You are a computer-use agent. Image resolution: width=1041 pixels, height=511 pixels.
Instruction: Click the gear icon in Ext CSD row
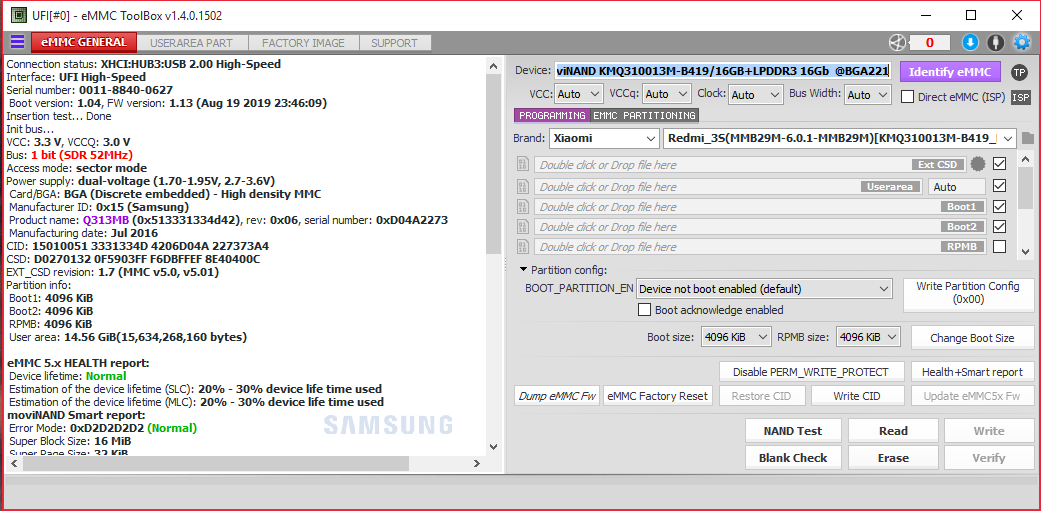[x=977, y=163]
